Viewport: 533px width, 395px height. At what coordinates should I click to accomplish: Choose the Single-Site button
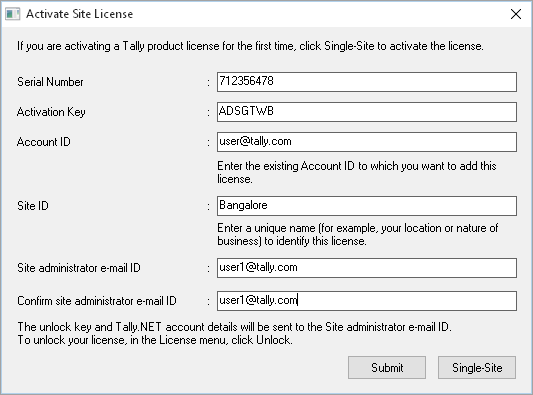coord(477,367)
